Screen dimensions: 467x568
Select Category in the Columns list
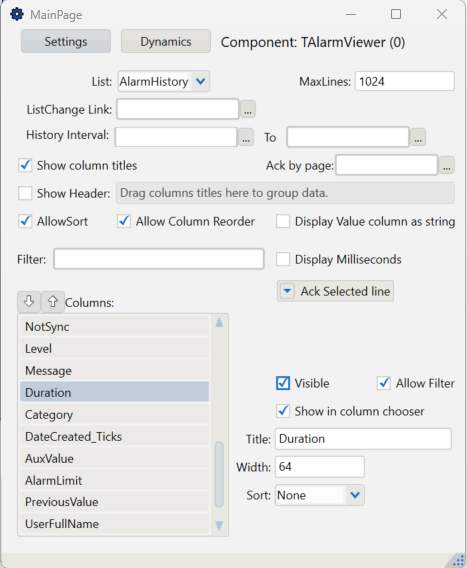(114, 414)
